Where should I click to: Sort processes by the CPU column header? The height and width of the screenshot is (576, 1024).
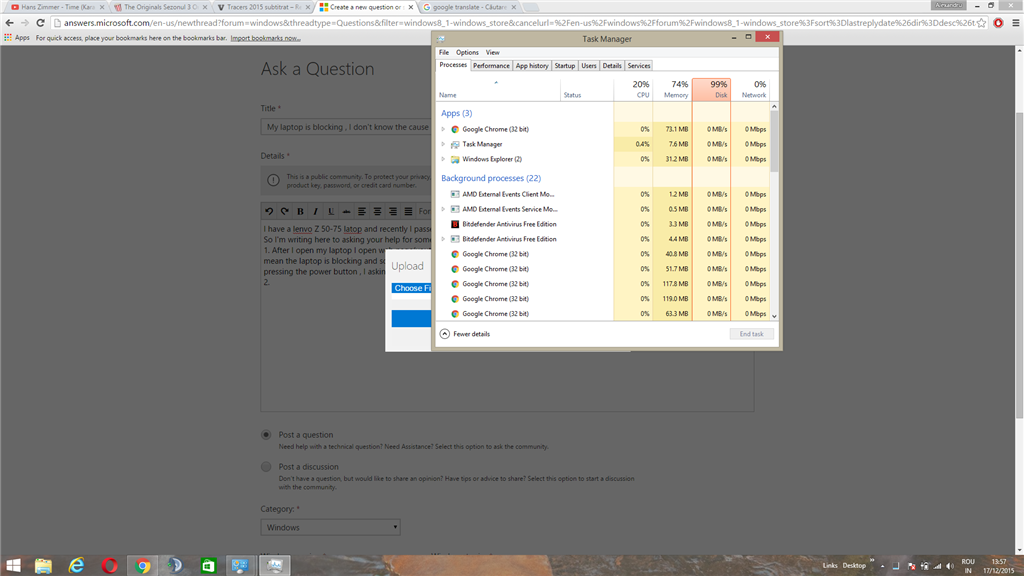pyautogui.click(x=633, y=89)
